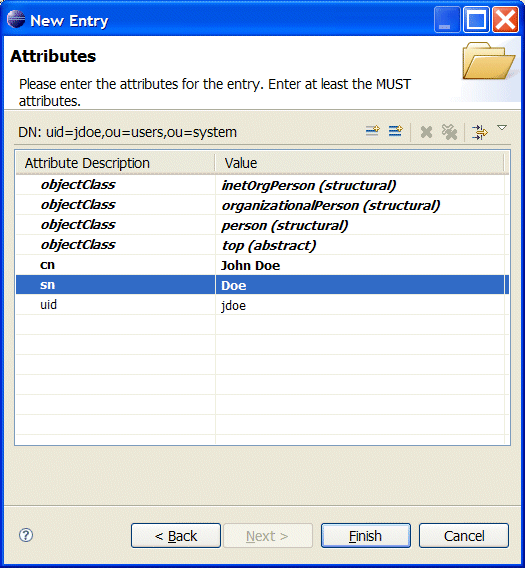Open the toolbar view menu arrow

502,128
